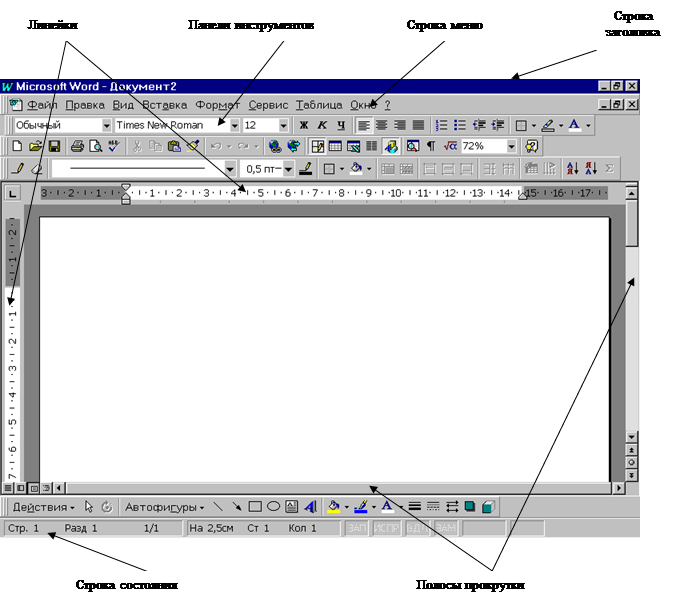Open the 0,5 пт line weight dropdown
The height and width of the screenshot is (610, 683).
288,169
